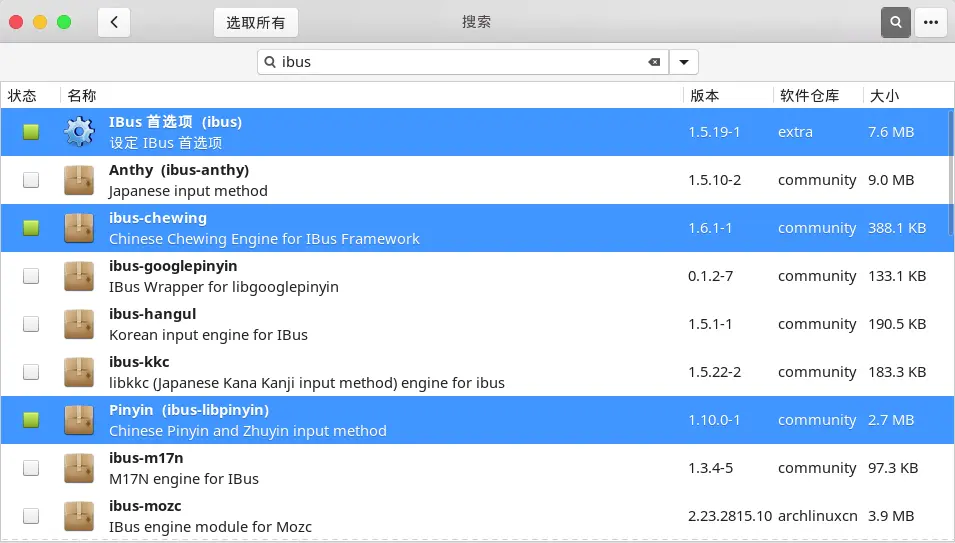The height and width of the screenshot is (543, 955).
Task: Select 'Chinese Chewing Engine for IBus Framework' text
Action: click(x=264, y=239)
